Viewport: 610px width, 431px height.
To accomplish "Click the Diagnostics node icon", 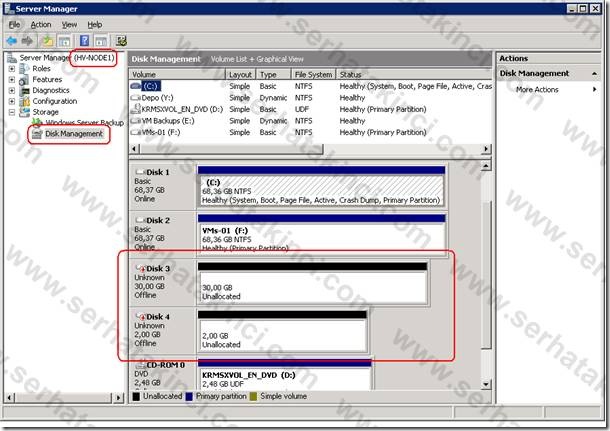I will point(24,90).
